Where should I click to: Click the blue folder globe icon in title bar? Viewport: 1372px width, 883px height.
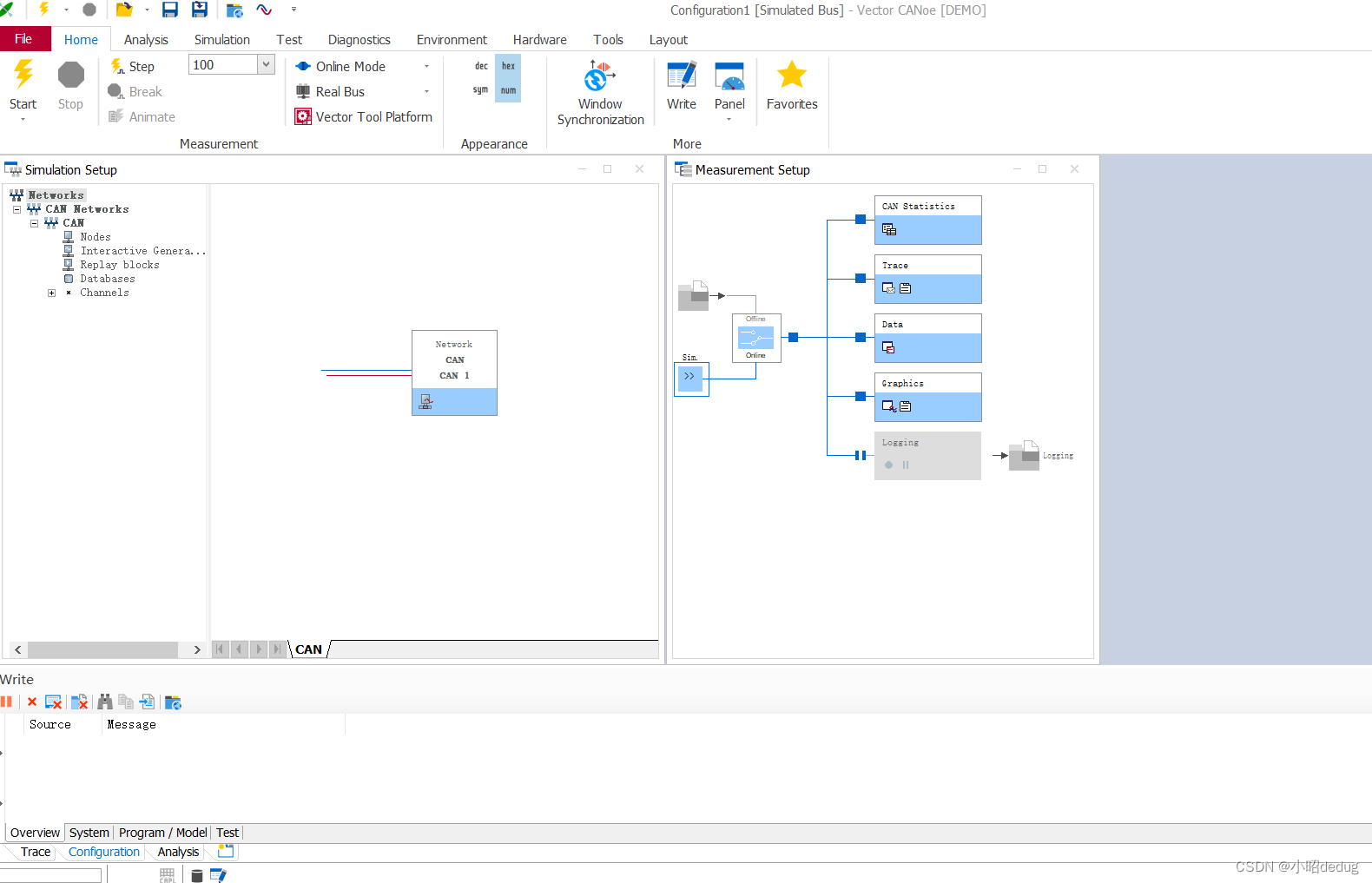click(234, 10)
